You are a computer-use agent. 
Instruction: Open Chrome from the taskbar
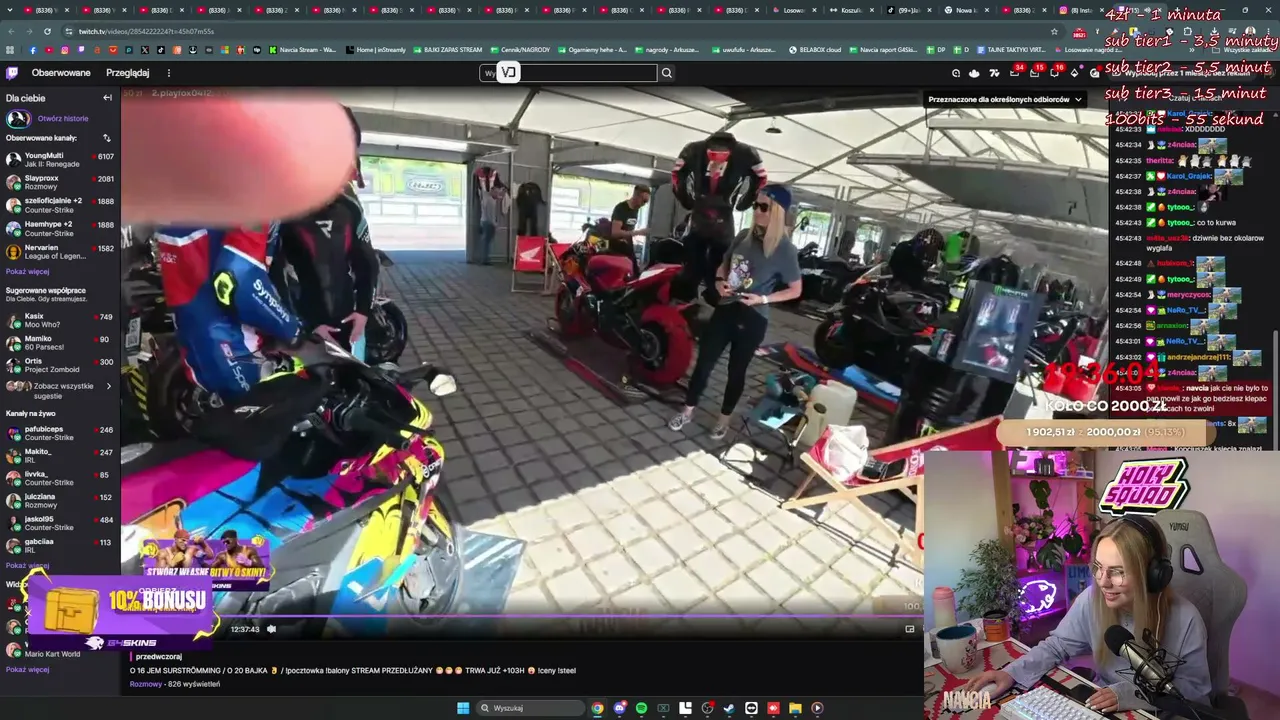[597, 708]
